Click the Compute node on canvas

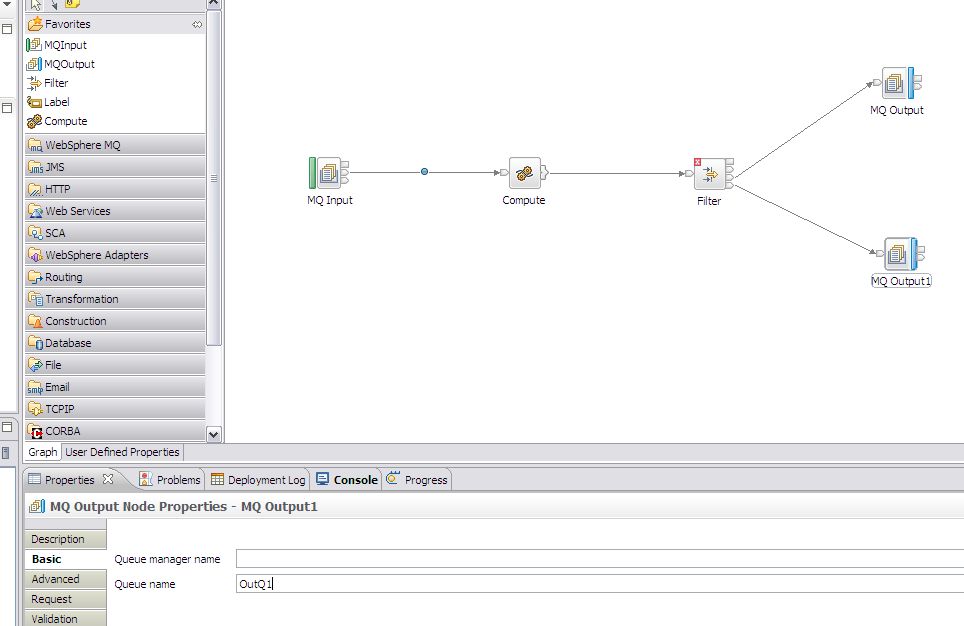[x=524, y=173]
